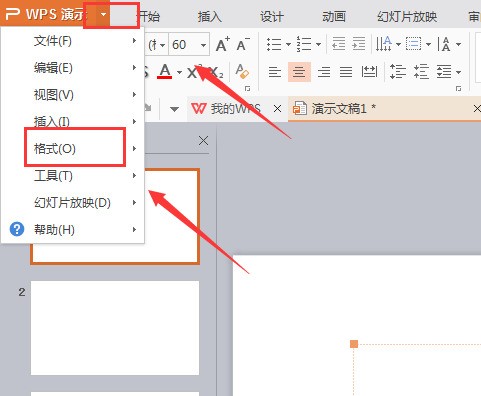Click the character spacing icon

tap(444, 44)
